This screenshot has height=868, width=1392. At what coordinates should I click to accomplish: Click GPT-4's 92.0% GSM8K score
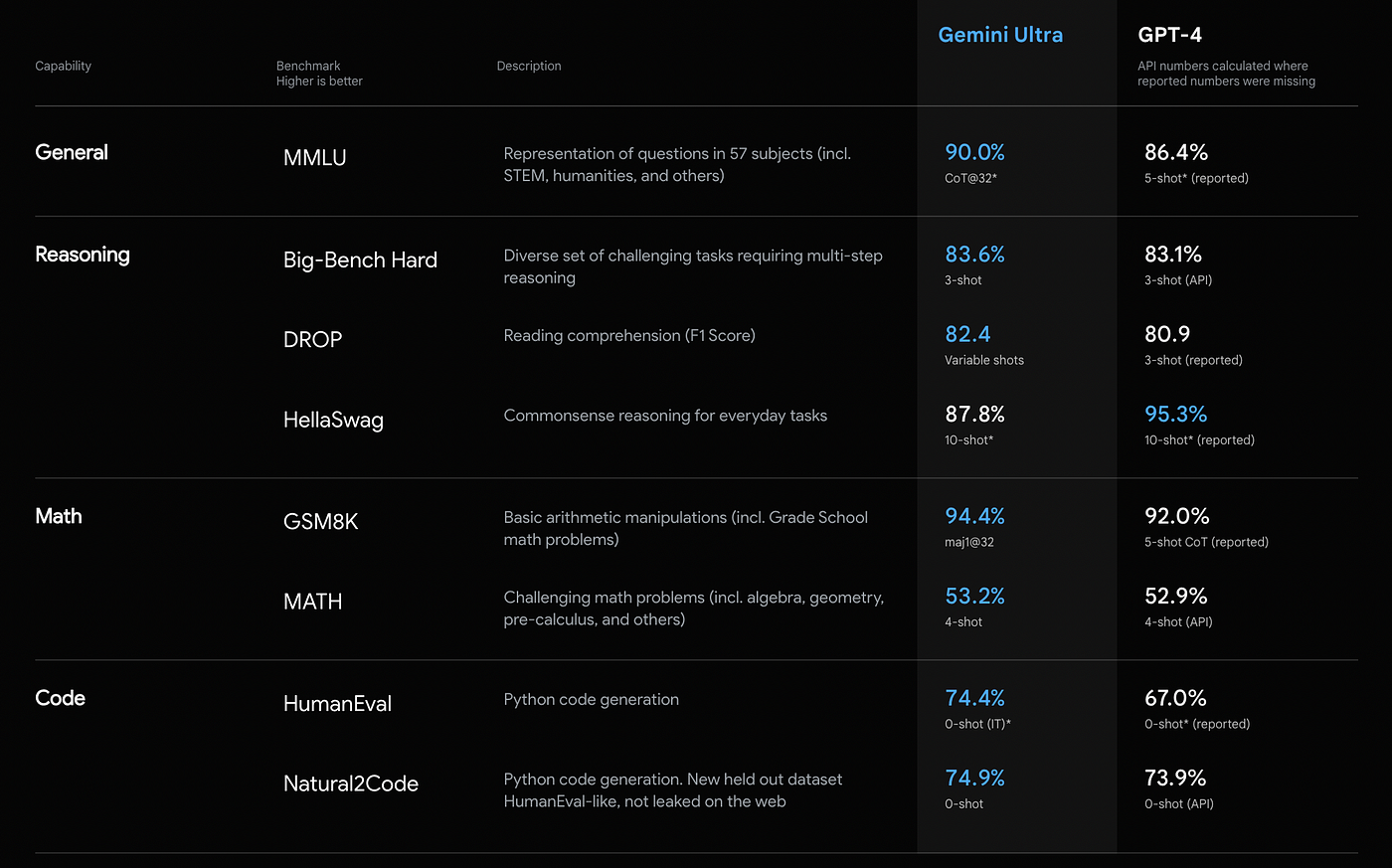[1176, 516]
